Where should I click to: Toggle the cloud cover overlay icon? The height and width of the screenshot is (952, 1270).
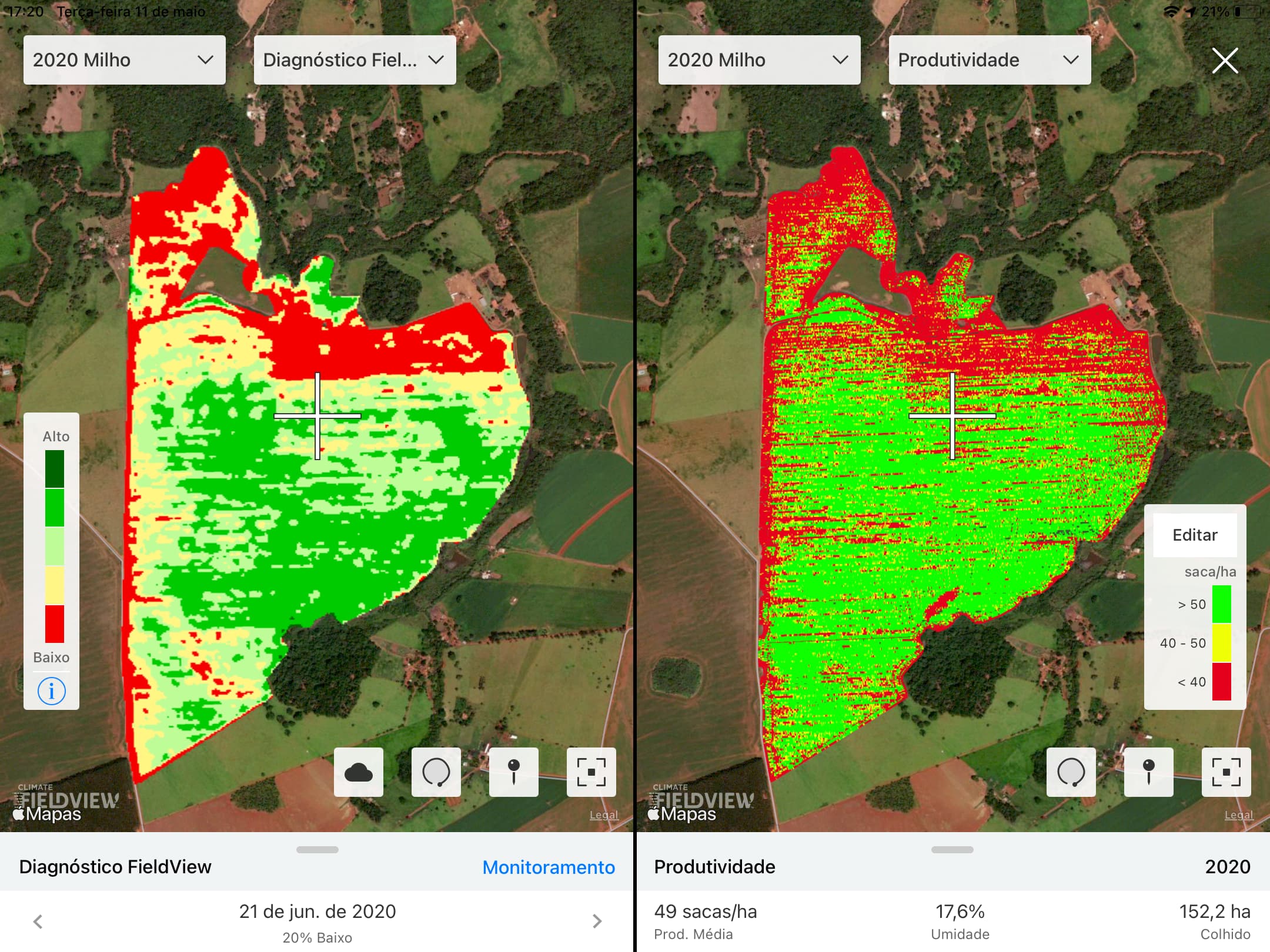(359, 772)
